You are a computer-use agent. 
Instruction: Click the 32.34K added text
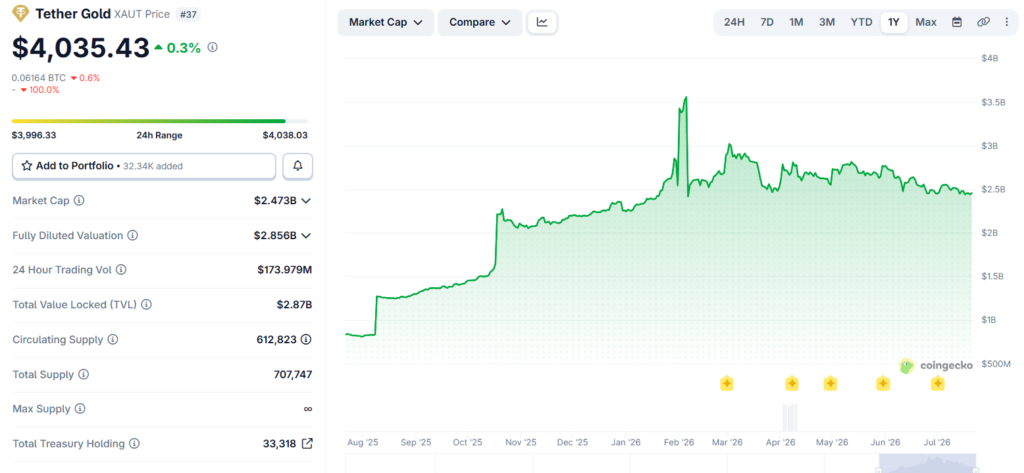pos(152,167)
